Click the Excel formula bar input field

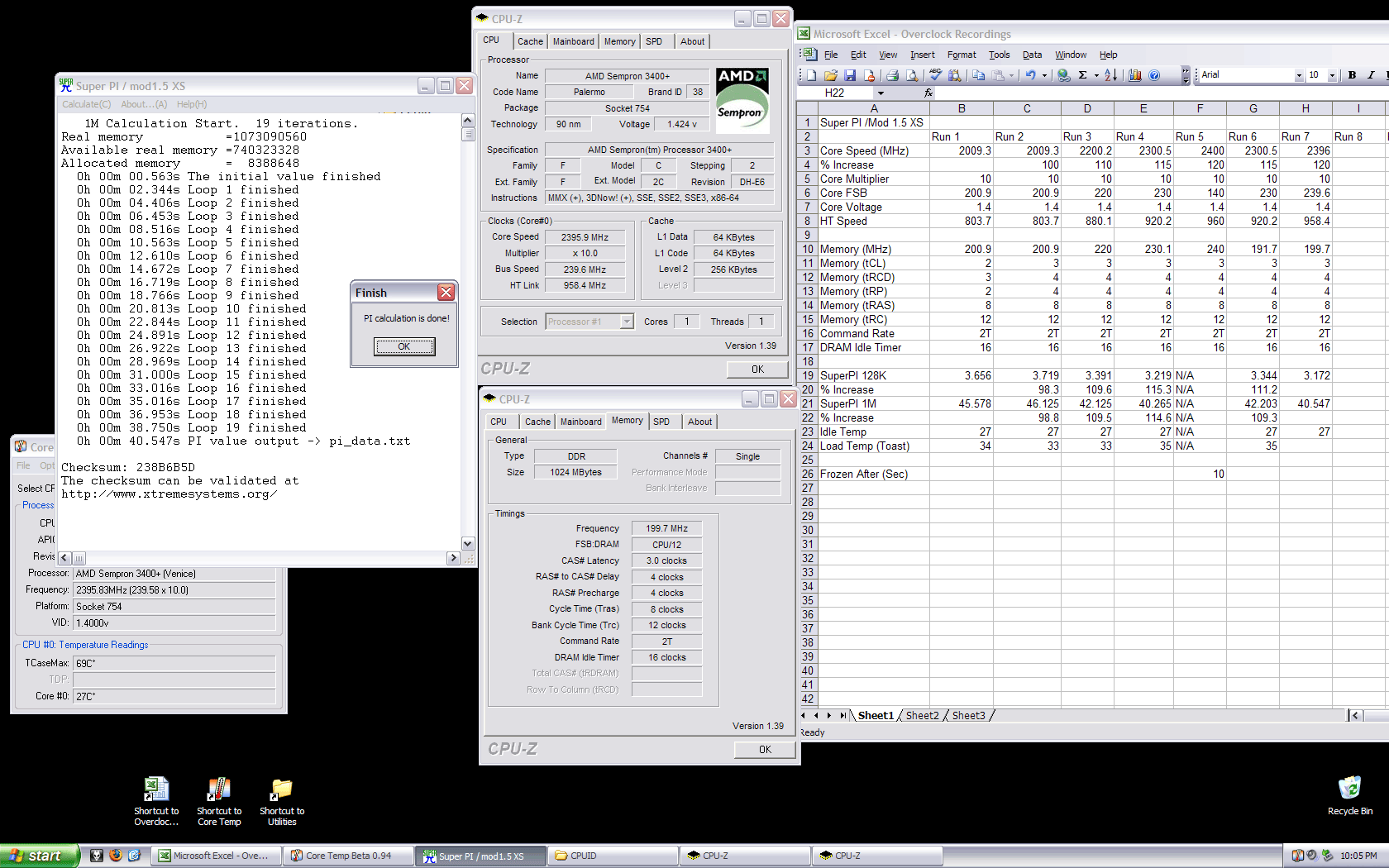1162,93
